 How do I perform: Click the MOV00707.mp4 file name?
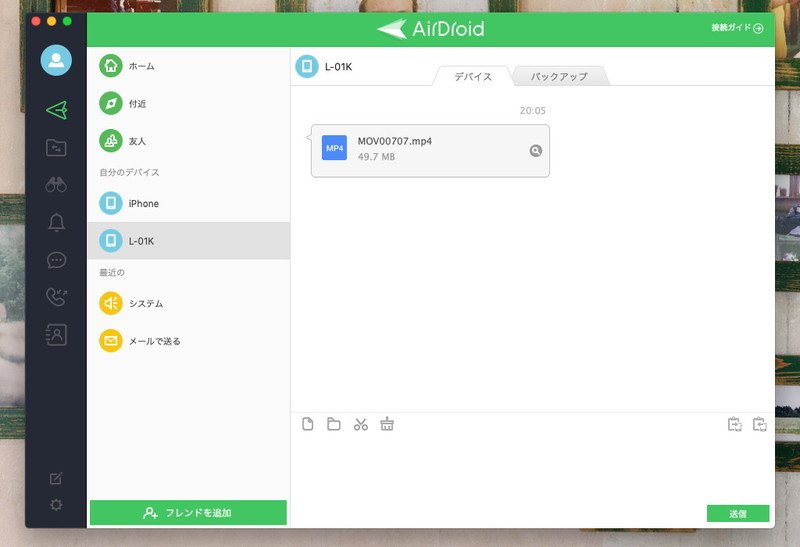click(394, 141)
